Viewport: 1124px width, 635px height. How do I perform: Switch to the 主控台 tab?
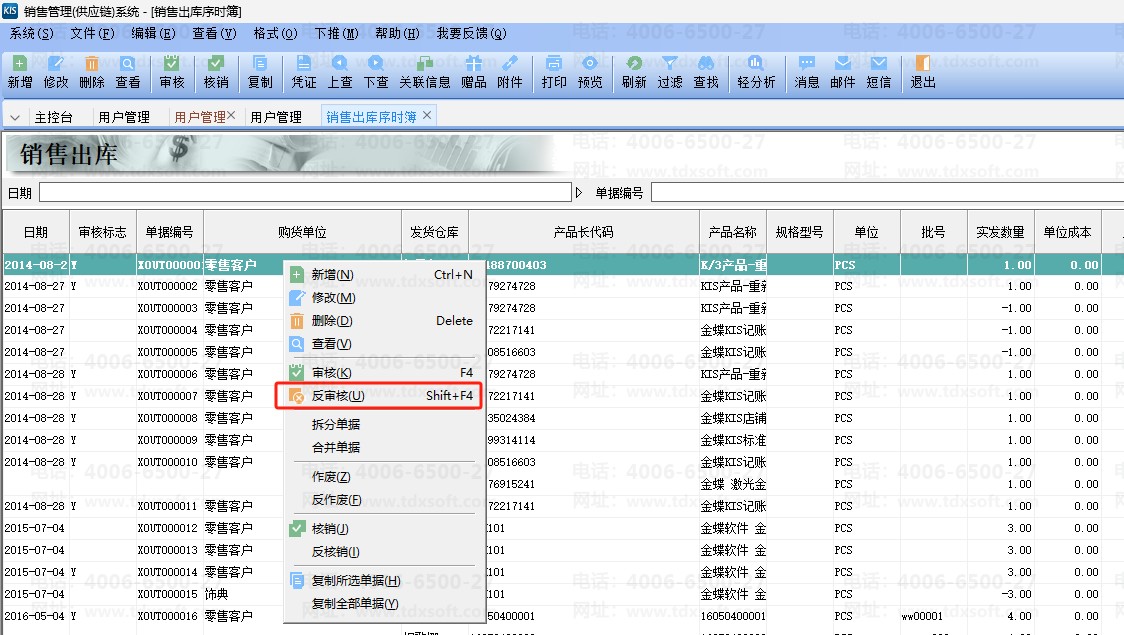point(53,117)
